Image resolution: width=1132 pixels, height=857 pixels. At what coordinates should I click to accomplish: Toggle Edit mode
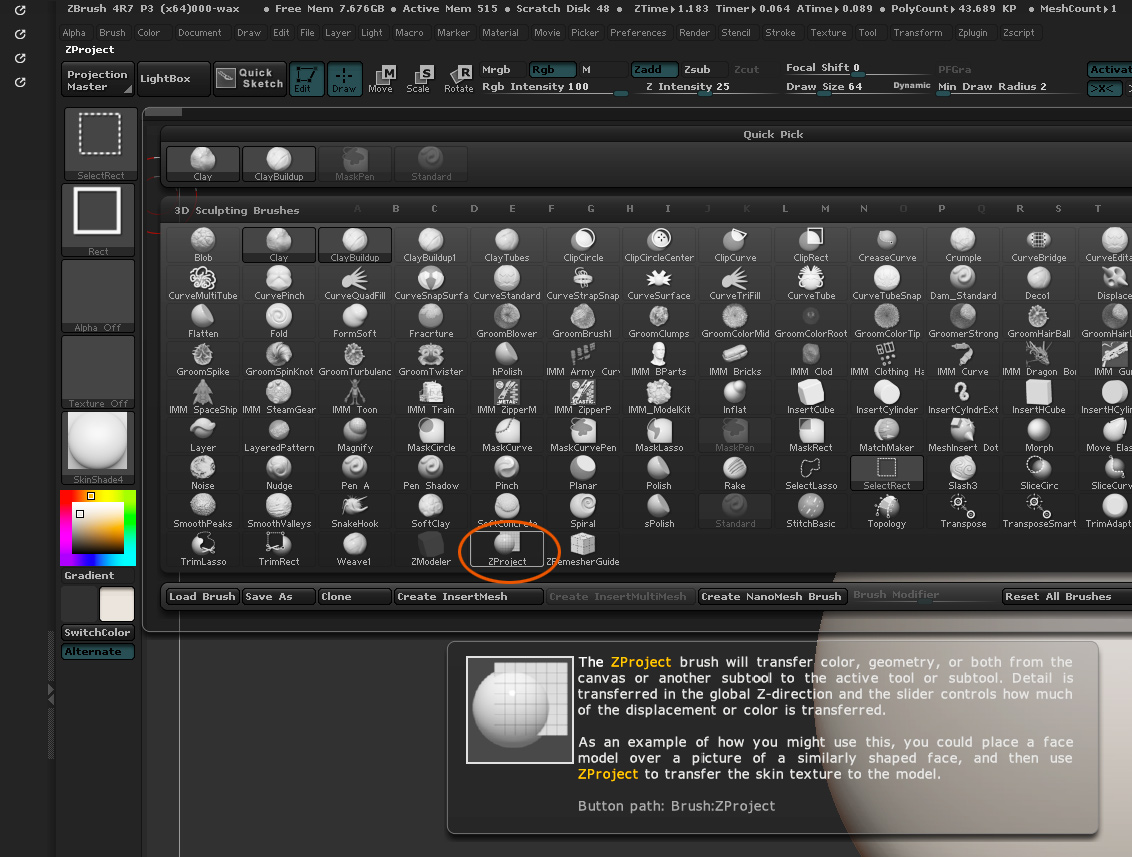pyautogui.click(x=307, y=79)
